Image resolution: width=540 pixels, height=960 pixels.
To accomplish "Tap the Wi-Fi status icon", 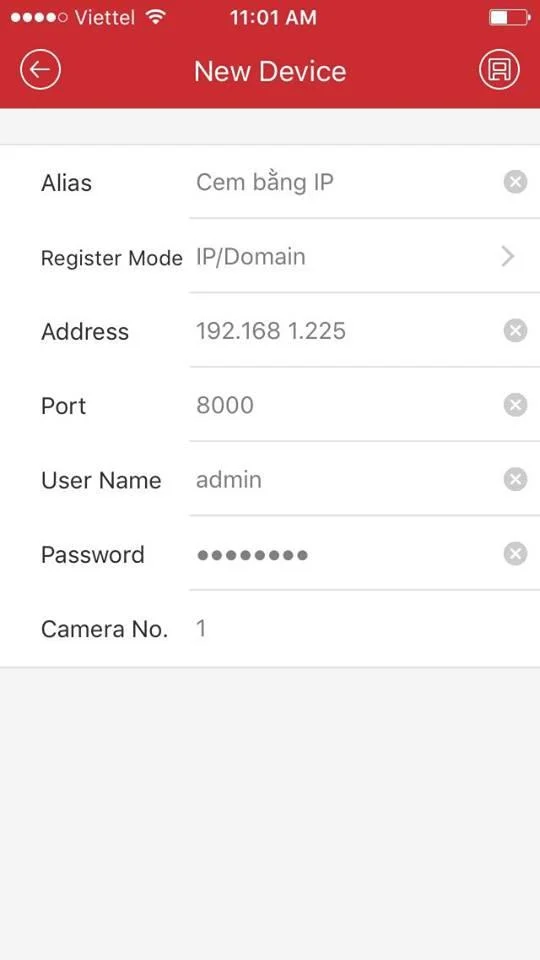I will [157, 17].
